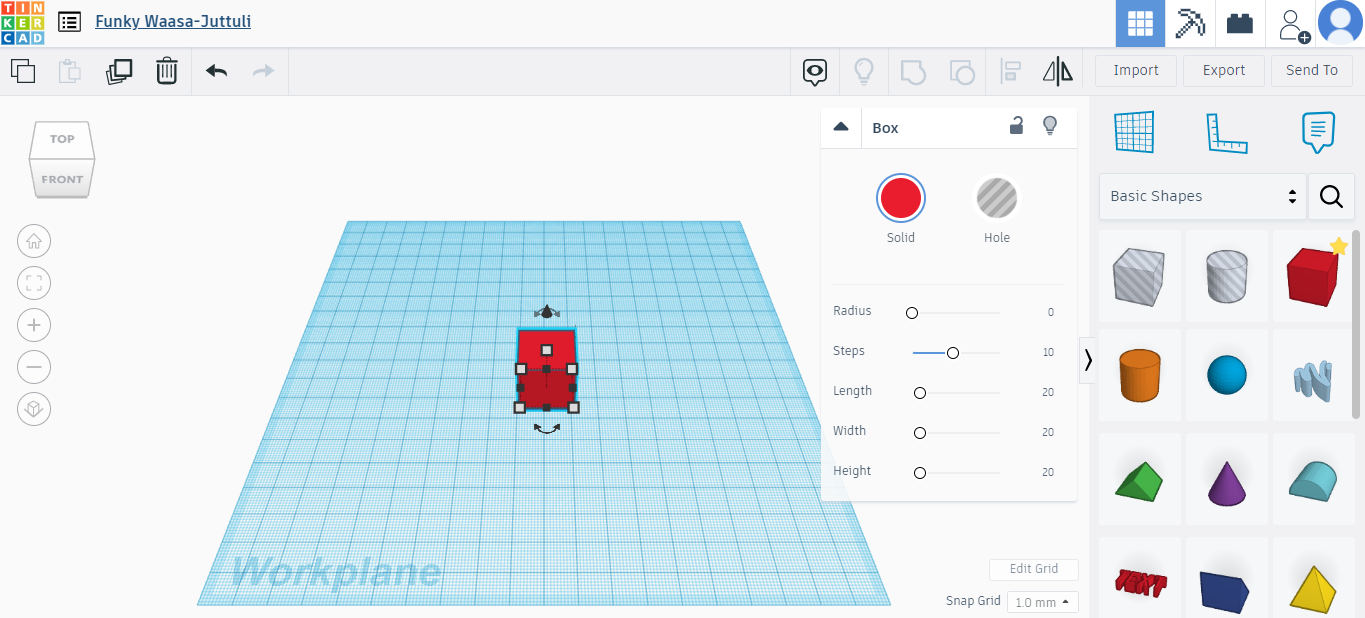Click the Home view button
Screen dimensions: 1365x618
coord(34,241)
